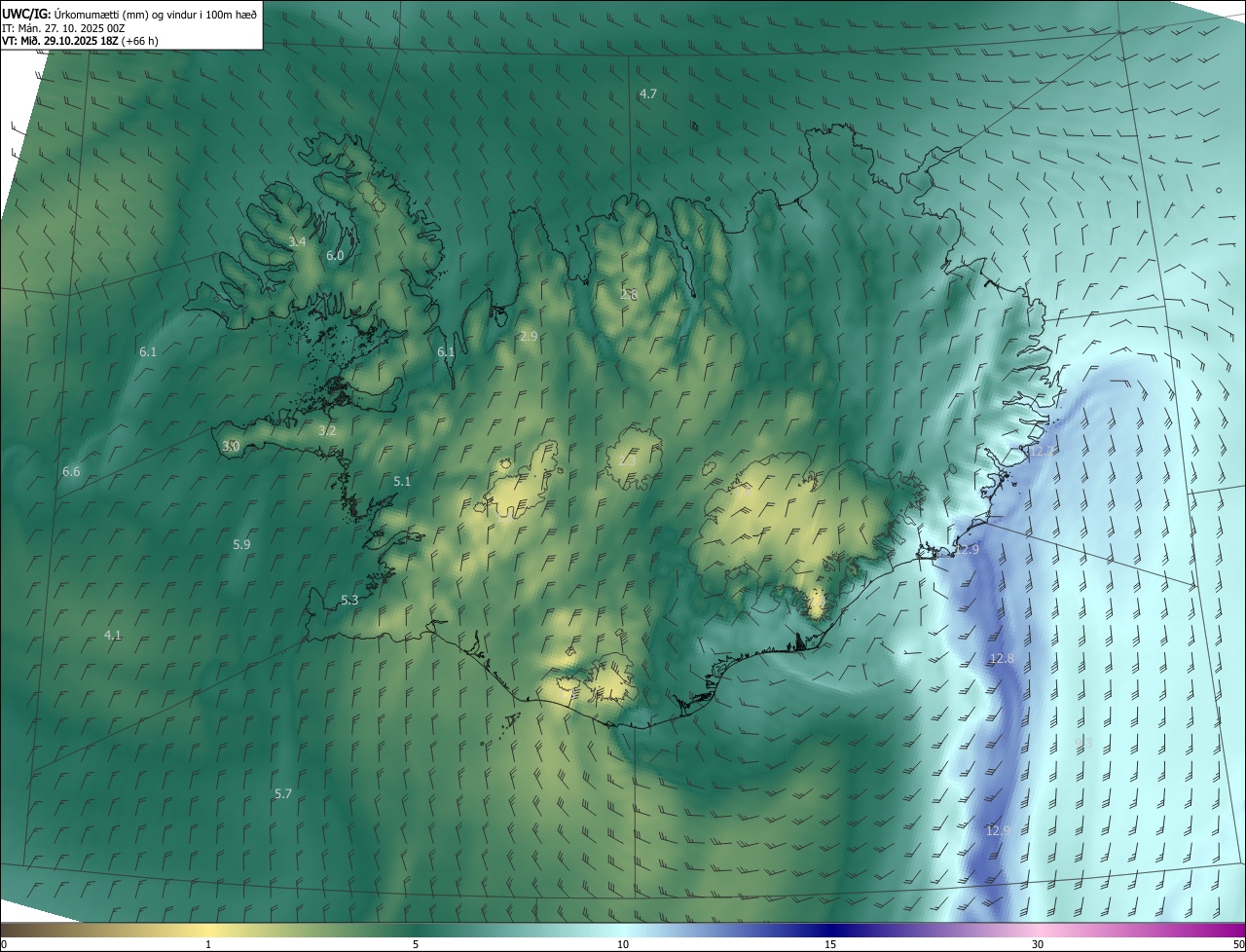Click the 30 label on the color scale

[1038, 944]
